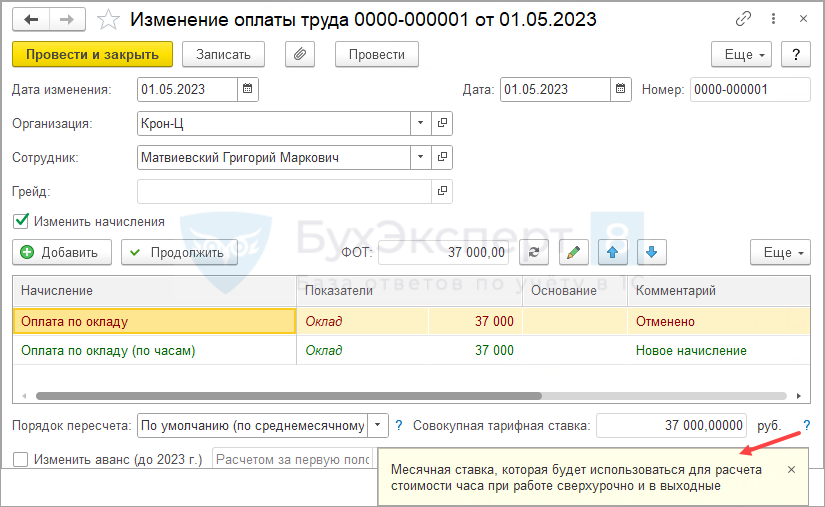This screenshot has height=507, width=825.
Task: Click the green pencil edit icon
Action: (x=573, y=252)
